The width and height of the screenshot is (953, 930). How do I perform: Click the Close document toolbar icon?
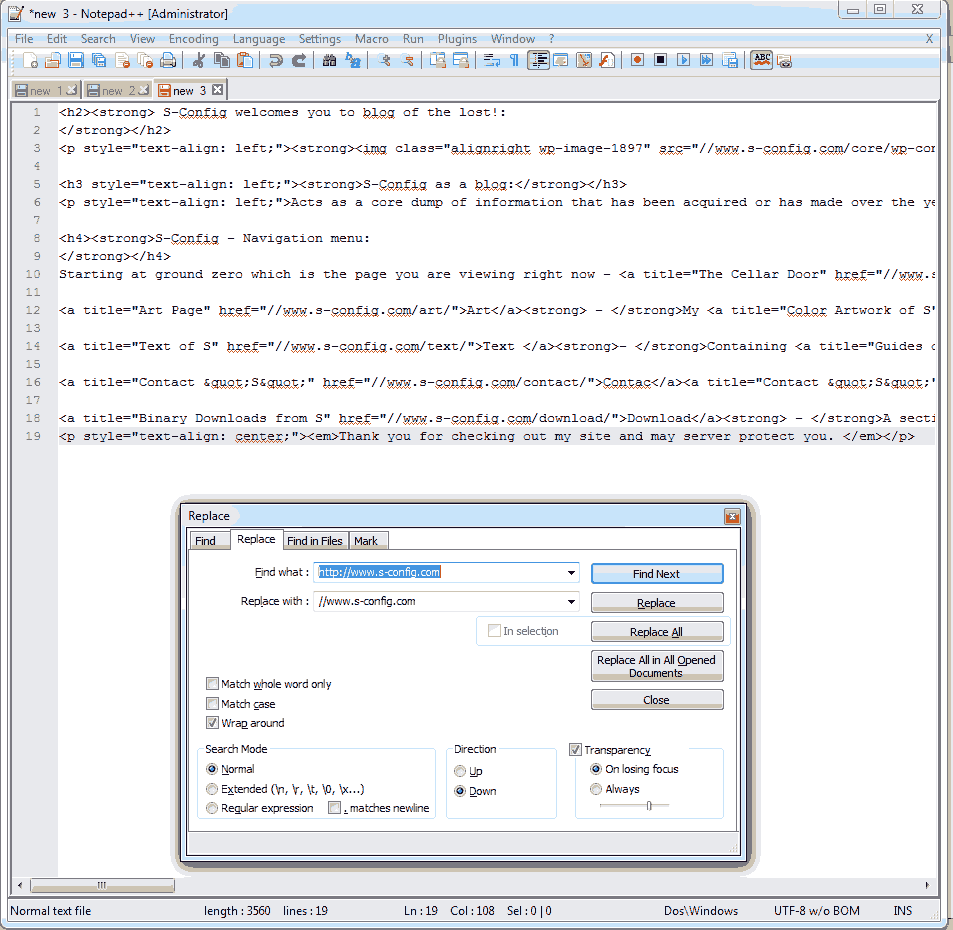pos(122,60)
